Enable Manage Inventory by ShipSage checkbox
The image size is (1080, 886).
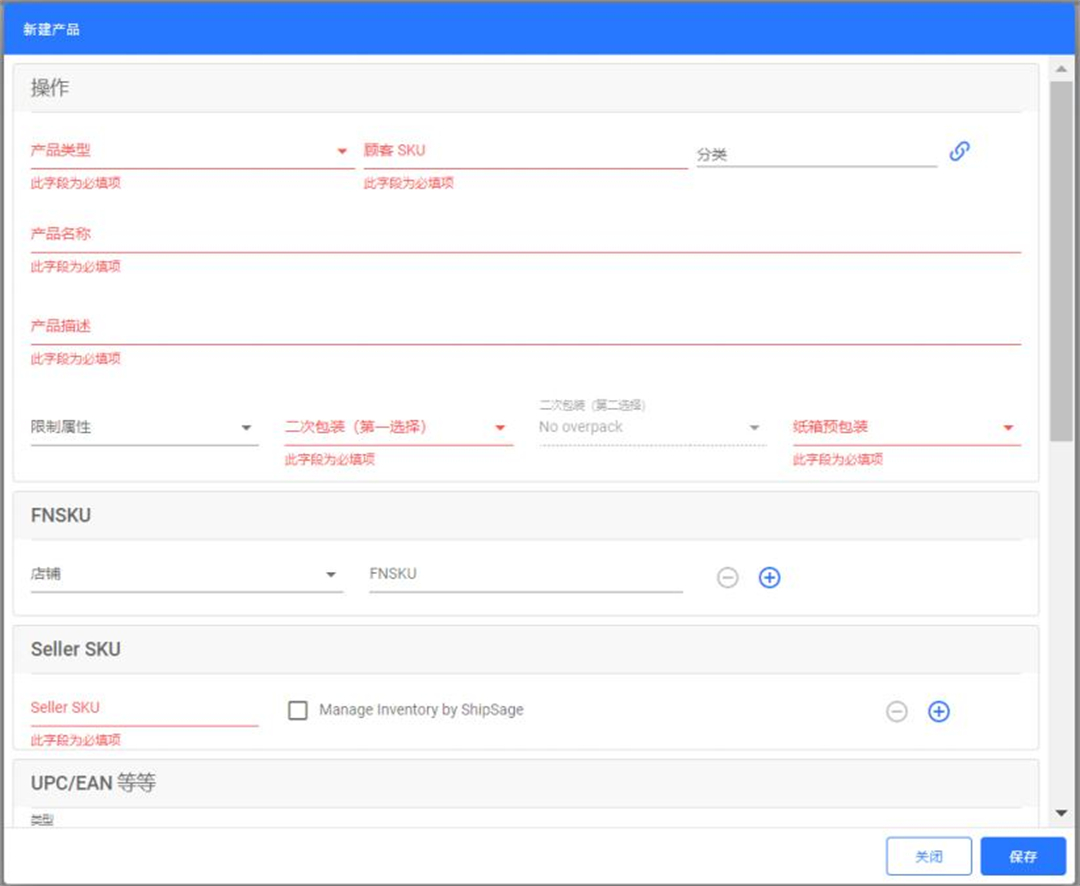click(x=298, y=710)
